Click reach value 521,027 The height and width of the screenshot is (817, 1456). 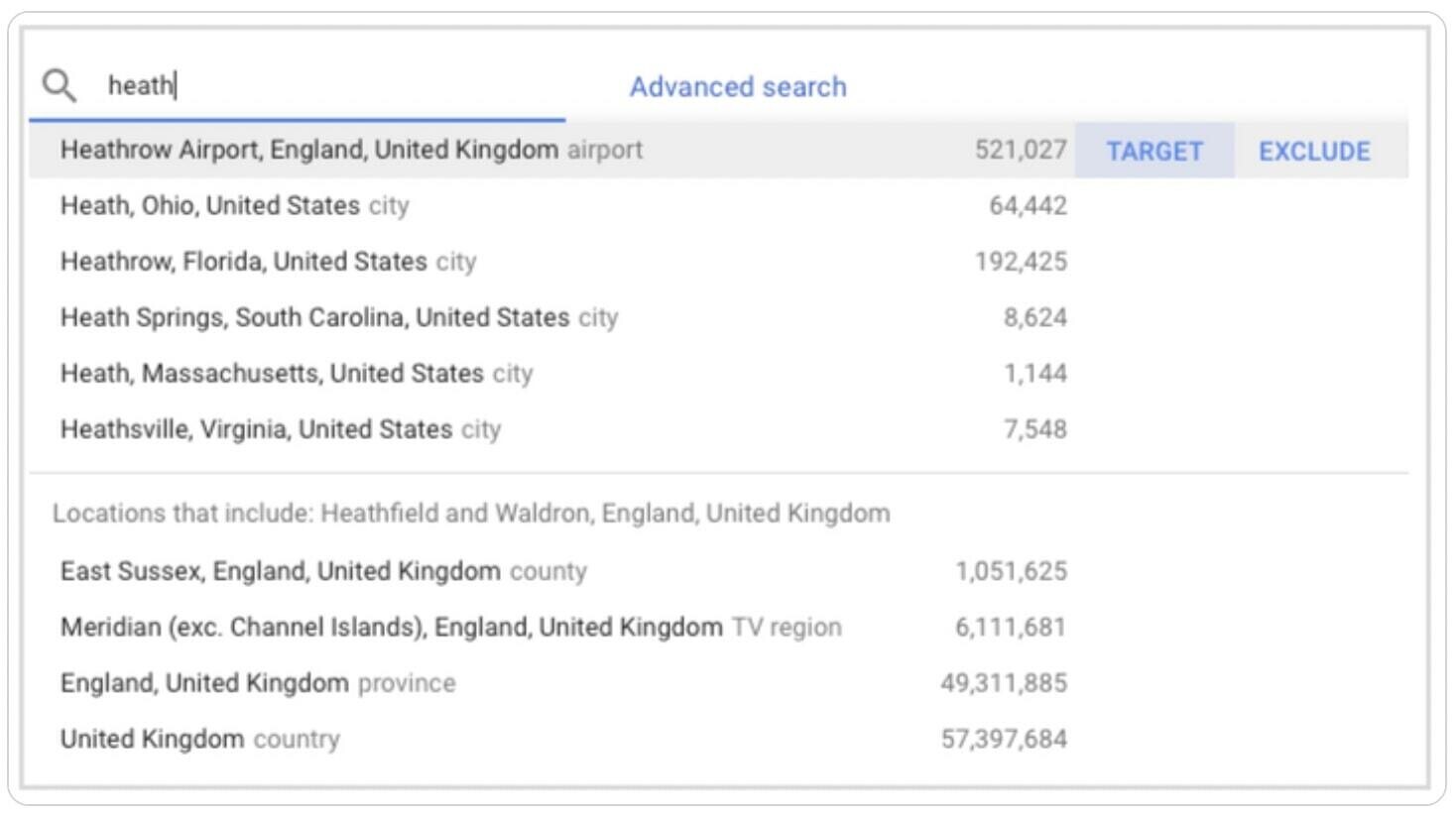point(1021,150)
